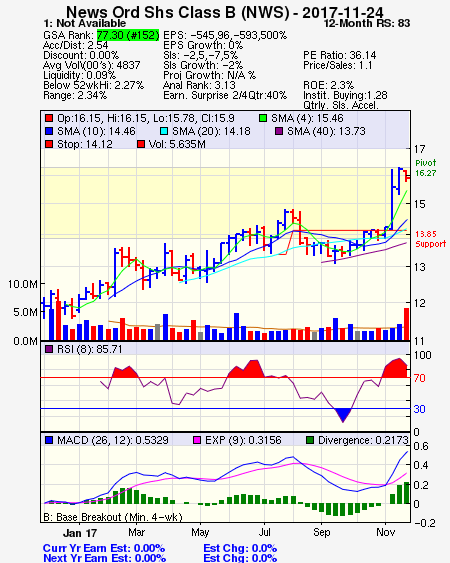Click the RSI (8): 85.71 label
The width and height of the screenshot is (450, 563).
point(90,349)
